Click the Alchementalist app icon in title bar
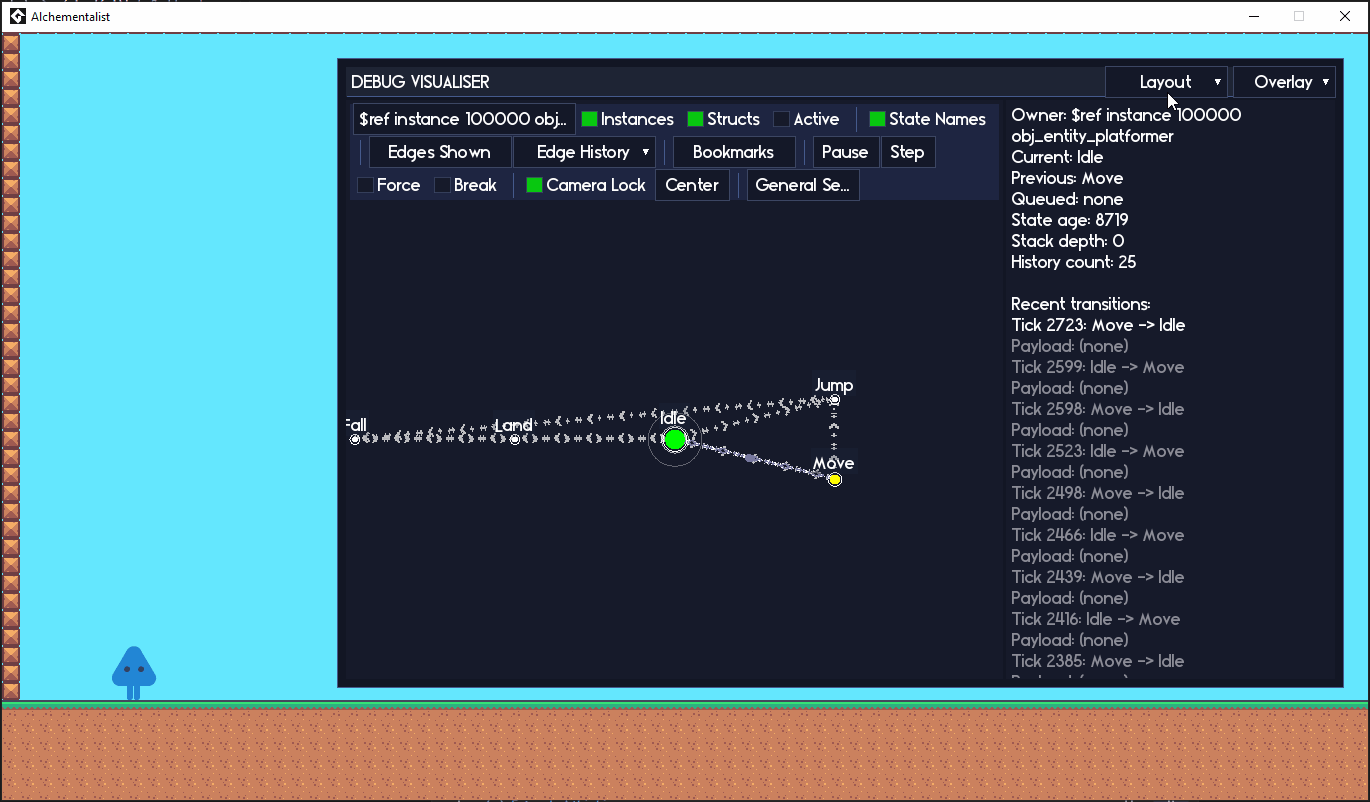 [x=17, y=16]
